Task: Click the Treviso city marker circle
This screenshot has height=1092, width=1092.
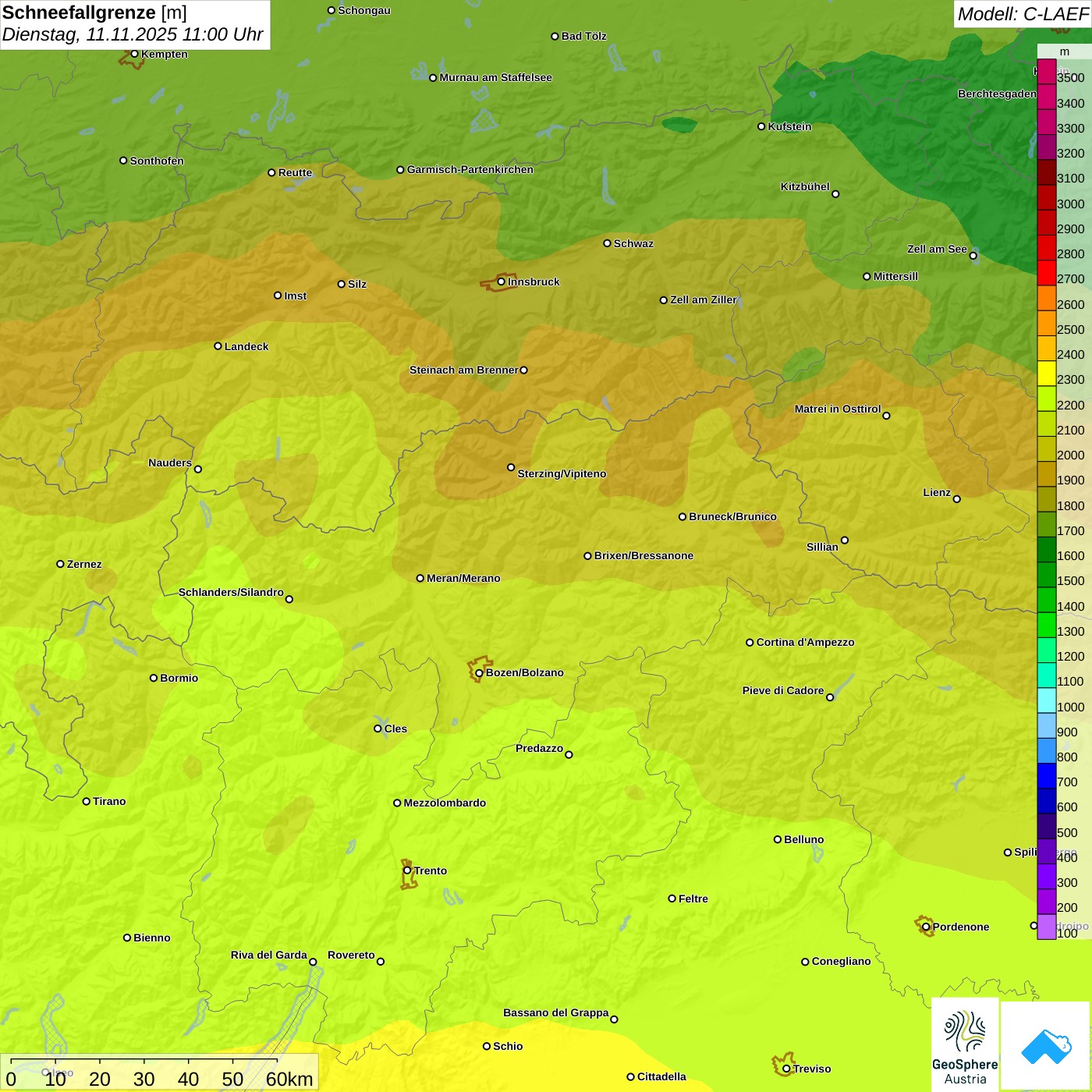Action: coord(786,1069)
